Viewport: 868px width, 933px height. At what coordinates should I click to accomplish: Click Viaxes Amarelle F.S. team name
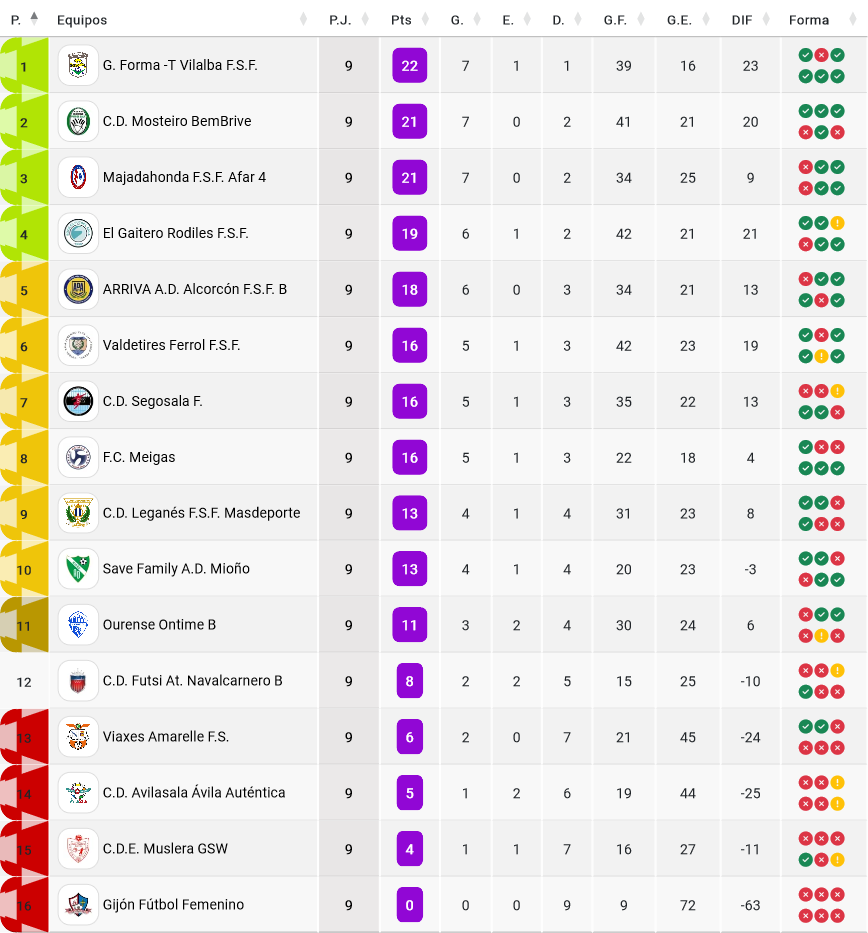coord(166,737)
